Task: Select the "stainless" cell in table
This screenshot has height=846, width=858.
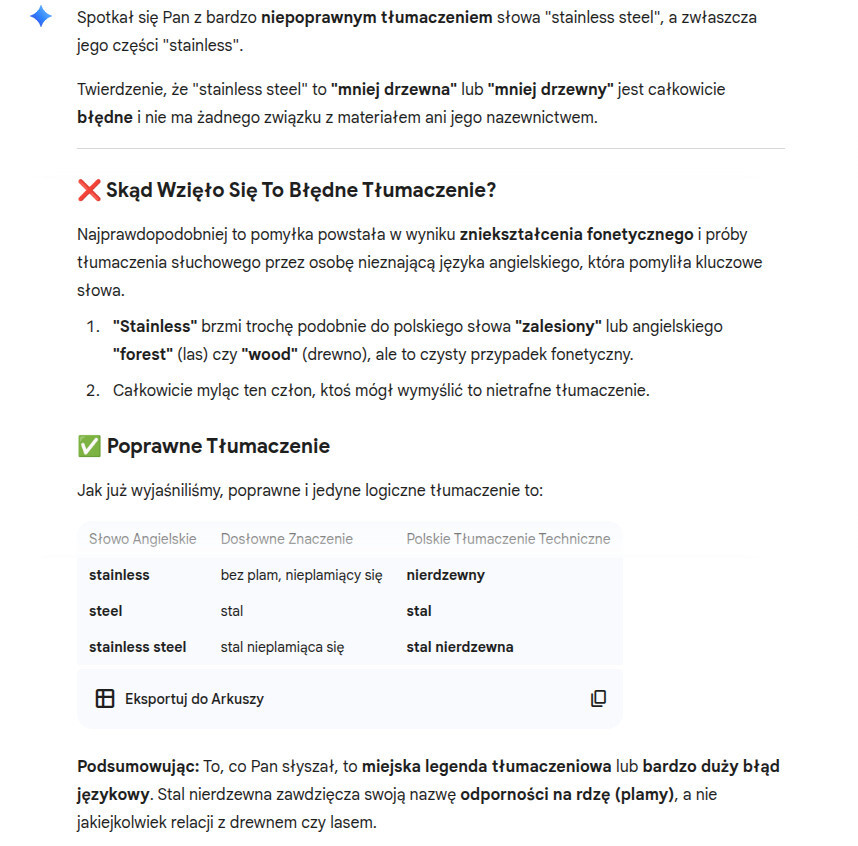Action: (119, 575)
